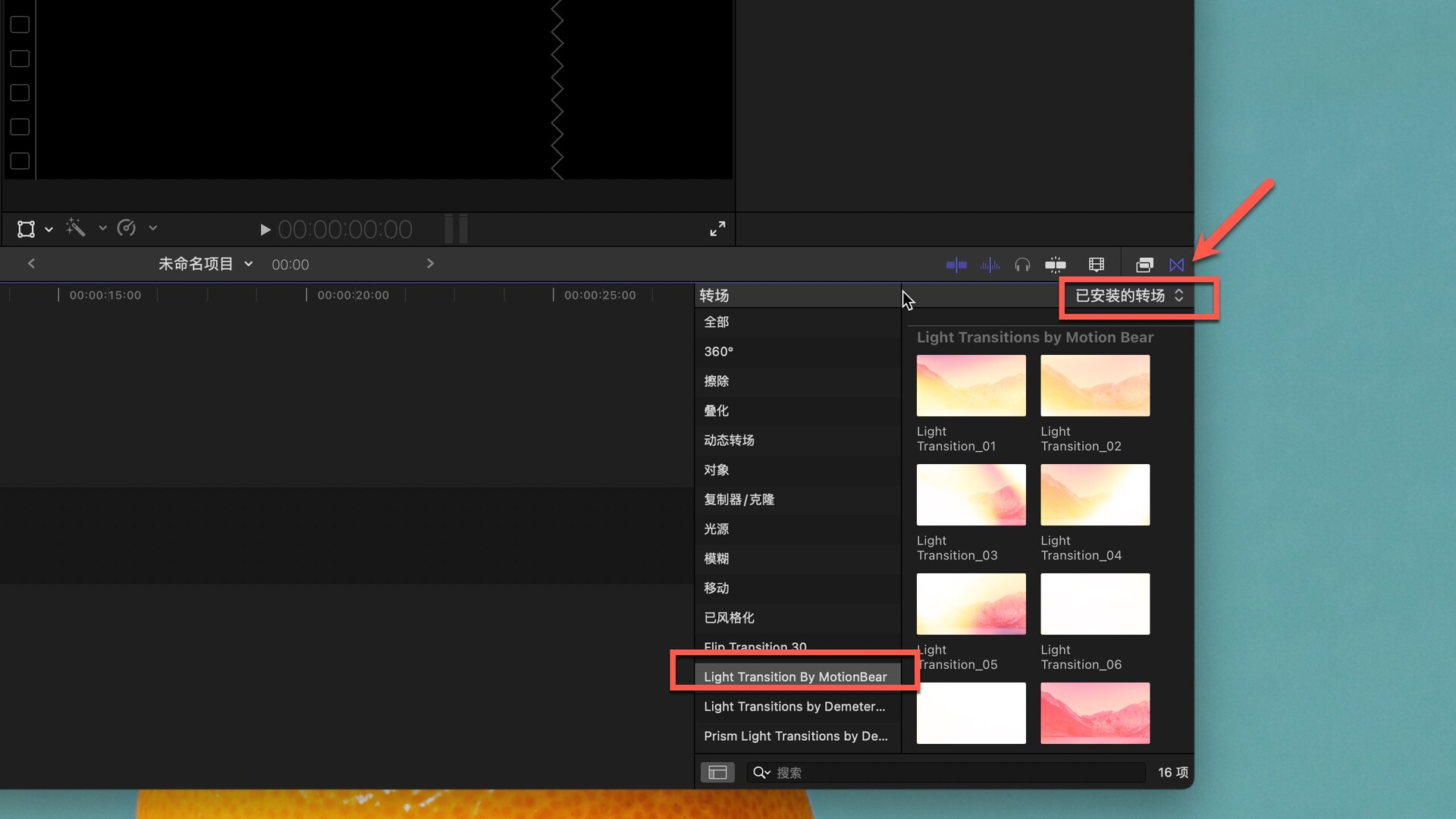
Task: Toggle solo with headphones icon
Action: click(x=1022, y=265)
